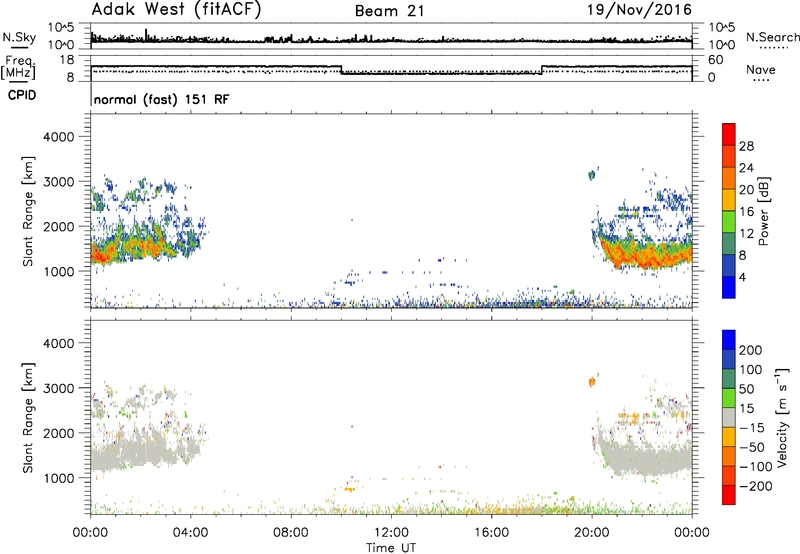Click "Slant Range [km]" label of power panel
Viewport: 800px width, 554px height.
coord(29,211)
